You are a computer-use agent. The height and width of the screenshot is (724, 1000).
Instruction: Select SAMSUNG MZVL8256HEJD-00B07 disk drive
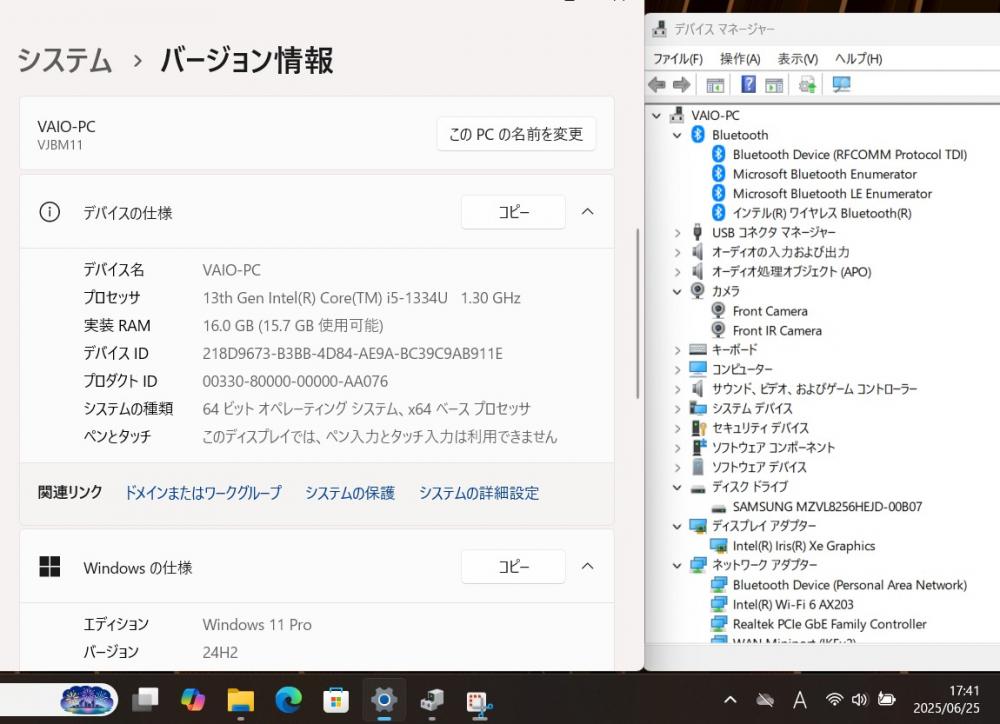click(827, 506)
